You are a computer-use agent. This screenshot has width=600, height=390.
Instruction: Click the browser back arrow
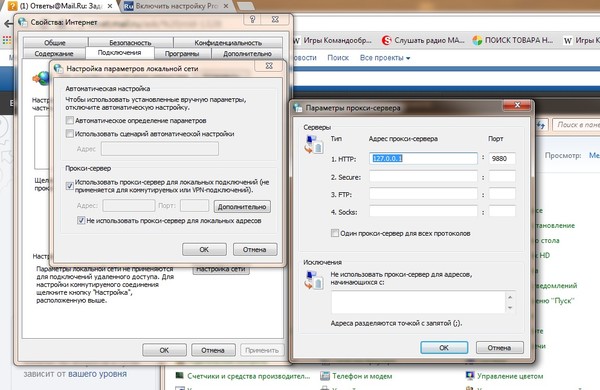pyautogui.click(x=8, y=23)
